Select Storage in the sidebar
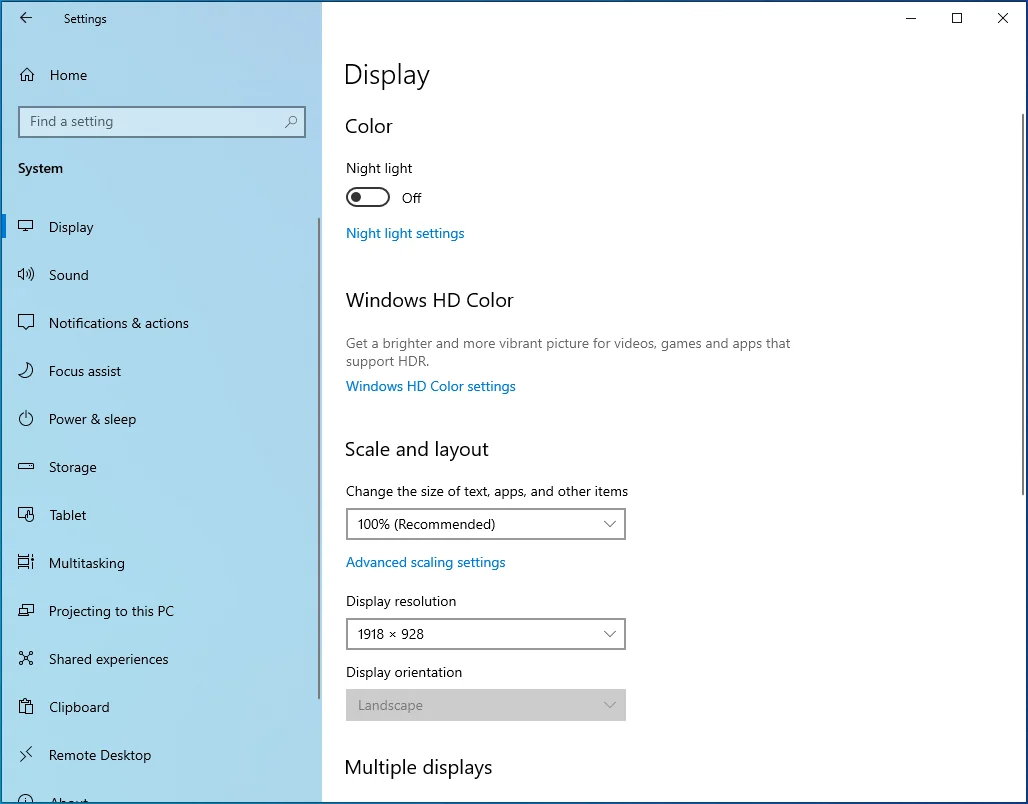 pyautogui.click(x=160, y=467)
